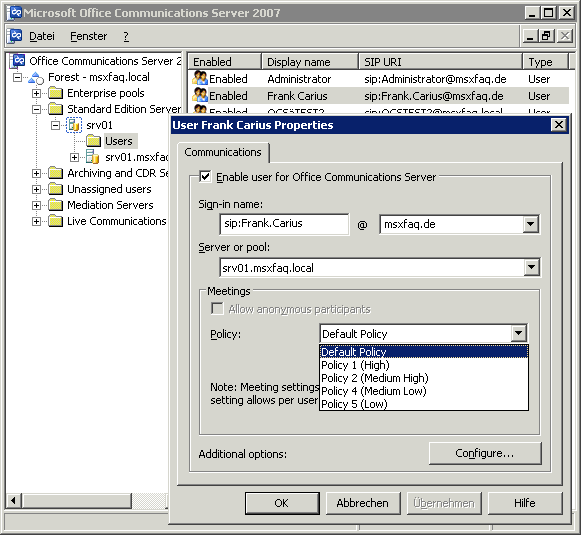Click the Frank Carius user icon in list
The width and height of the screenshot is (581, 535).
point(200,95)
